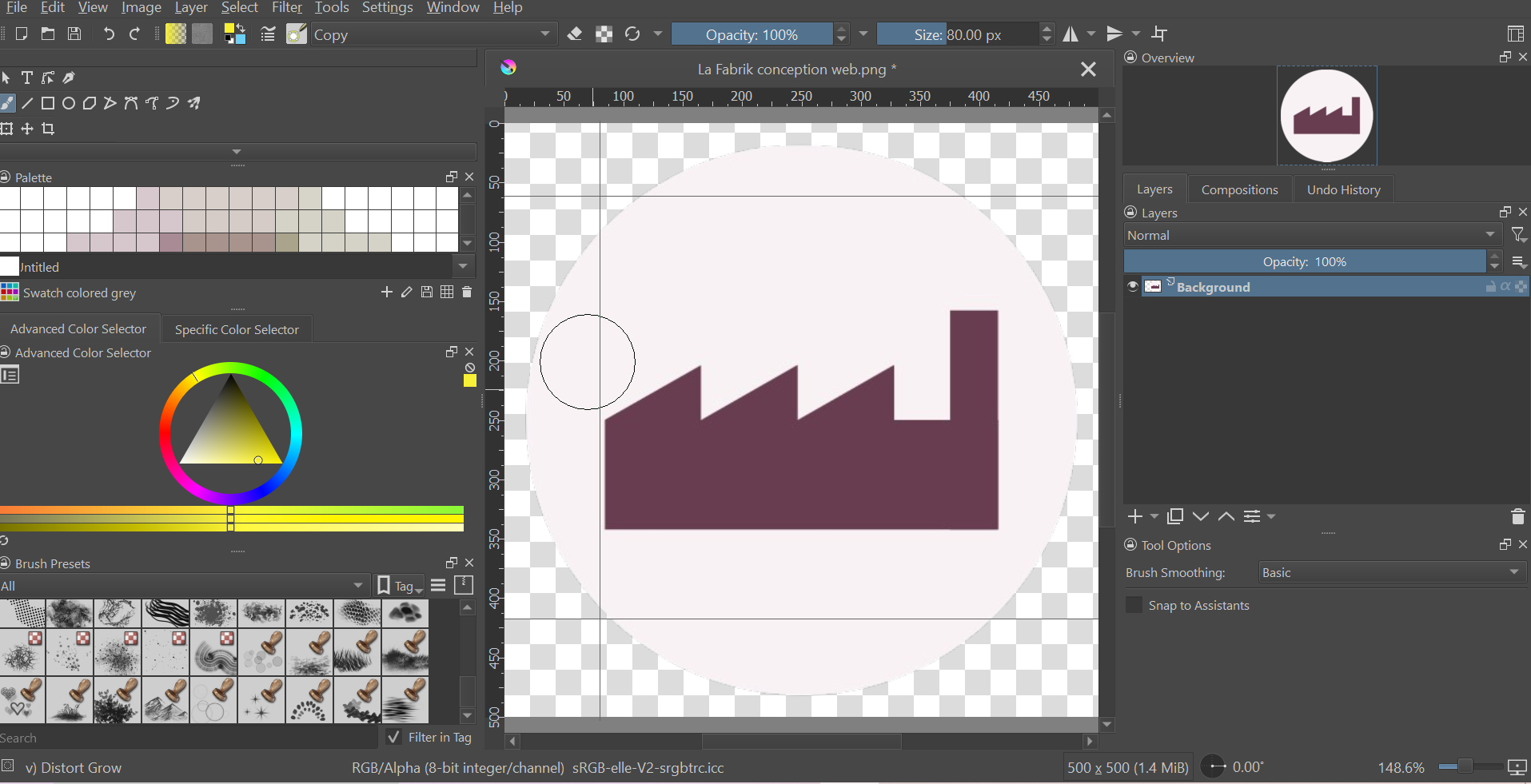Viewport: 1531px width, 784px height.
Task: Click the Undo arrow icon
Action: (109, 34)
